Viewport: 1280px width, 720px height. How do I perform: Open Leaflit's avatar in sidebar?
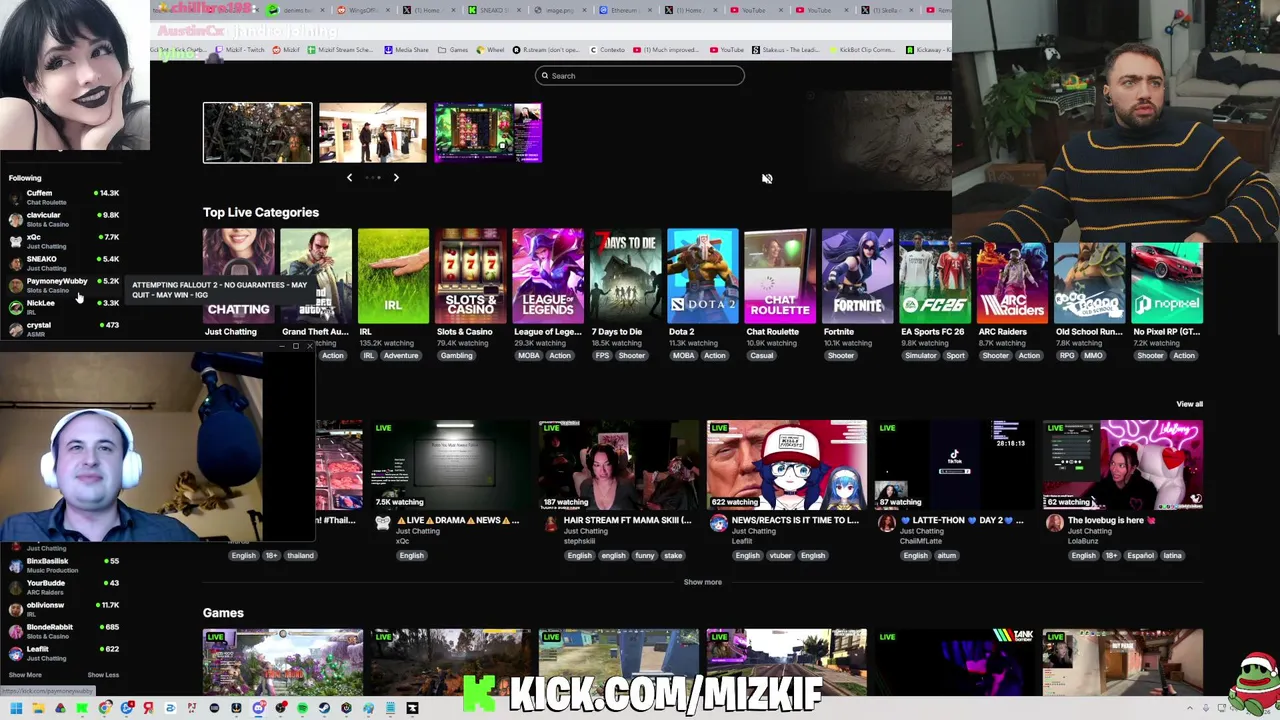click(15, 653)
